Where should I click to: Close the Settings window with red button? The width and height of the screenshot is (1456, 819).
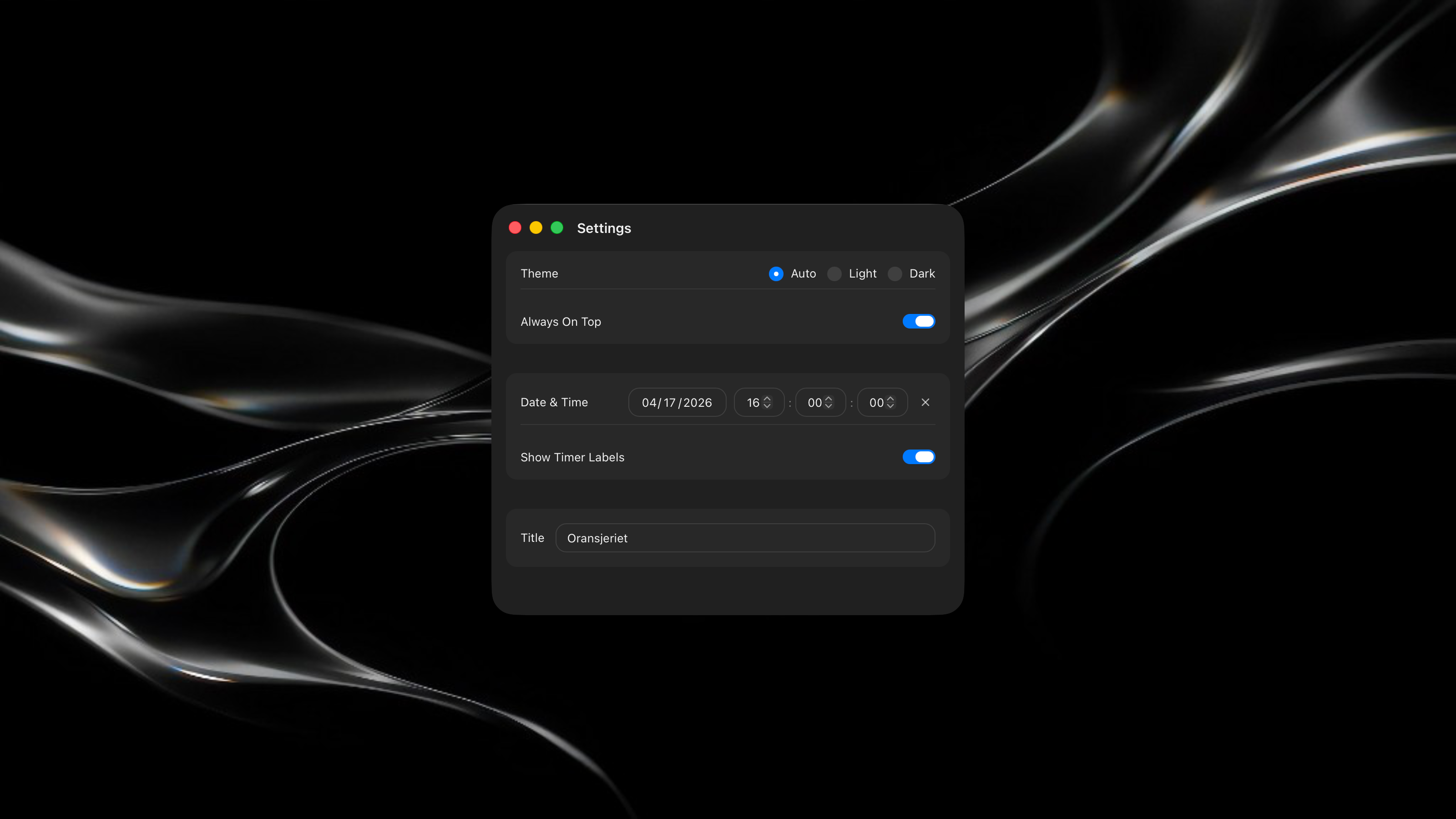515,228
